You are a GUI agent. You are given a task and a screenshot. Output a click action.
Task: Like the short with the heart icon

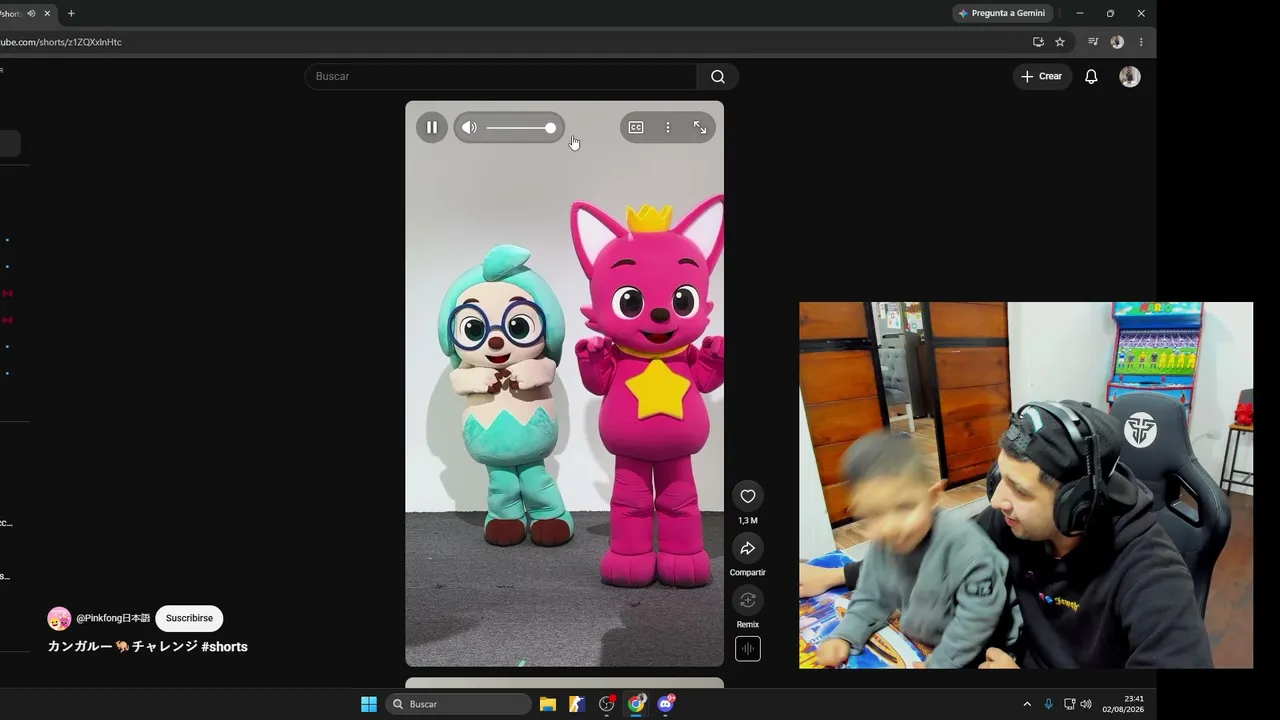click(748, 496)
